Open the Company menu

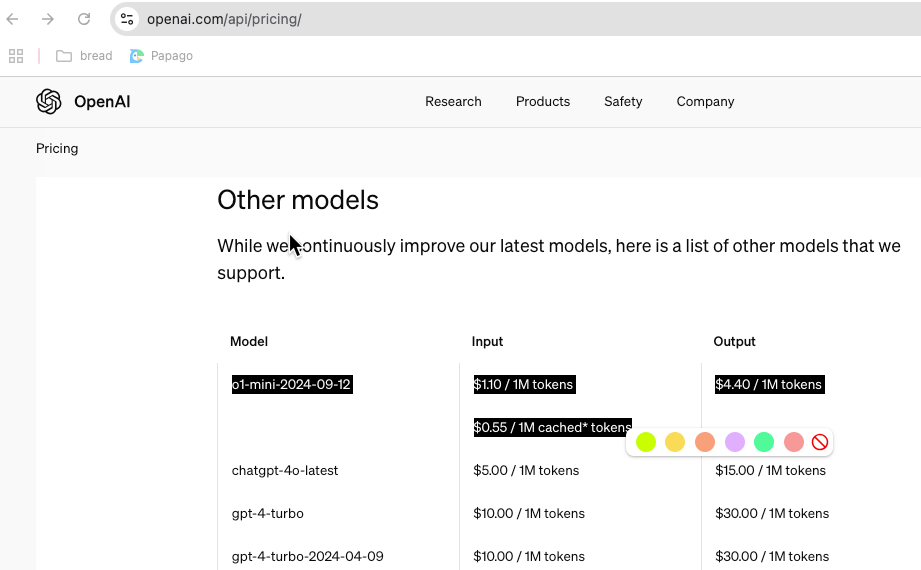click(705, 102)
